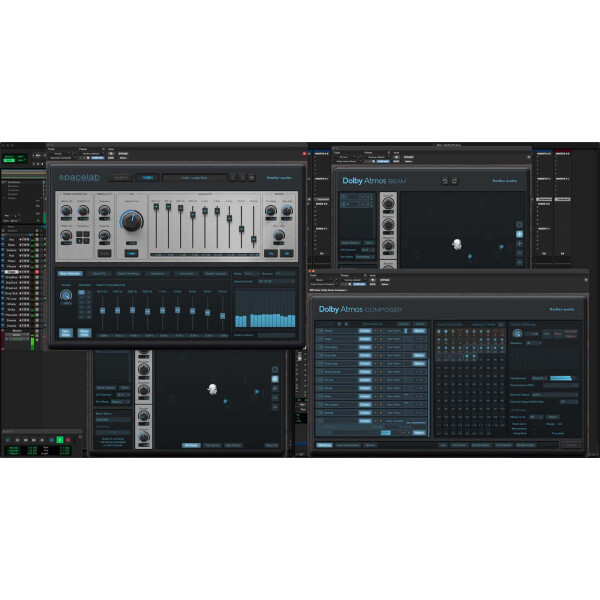Click first Connect button in Composer list
Image resolution: width=600 pixels, height=600 pixels.
[x=365, y=331]
